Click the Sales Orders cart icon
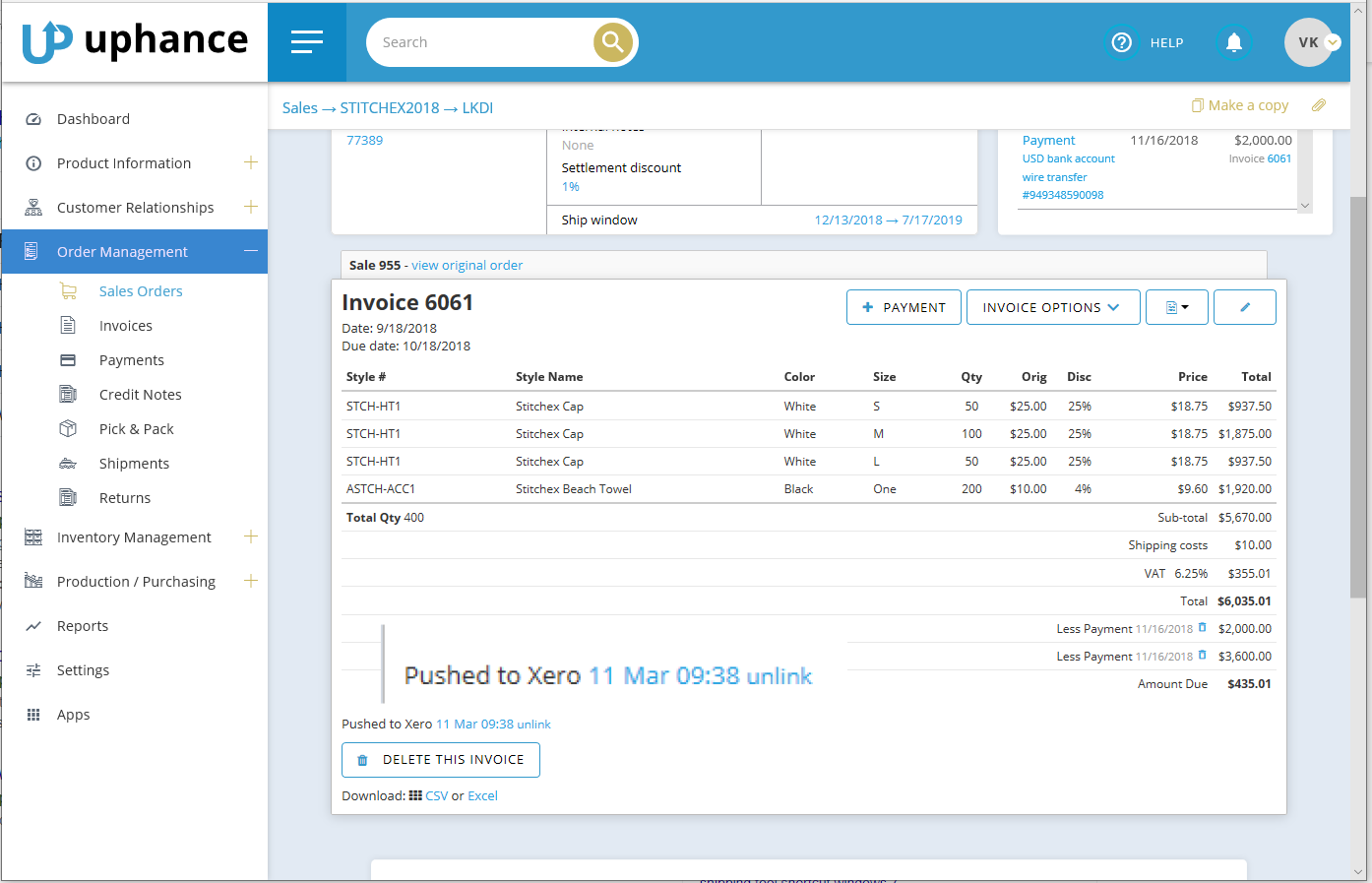Viewport: 1372px width, 883px height. click(x=68, y=291)
